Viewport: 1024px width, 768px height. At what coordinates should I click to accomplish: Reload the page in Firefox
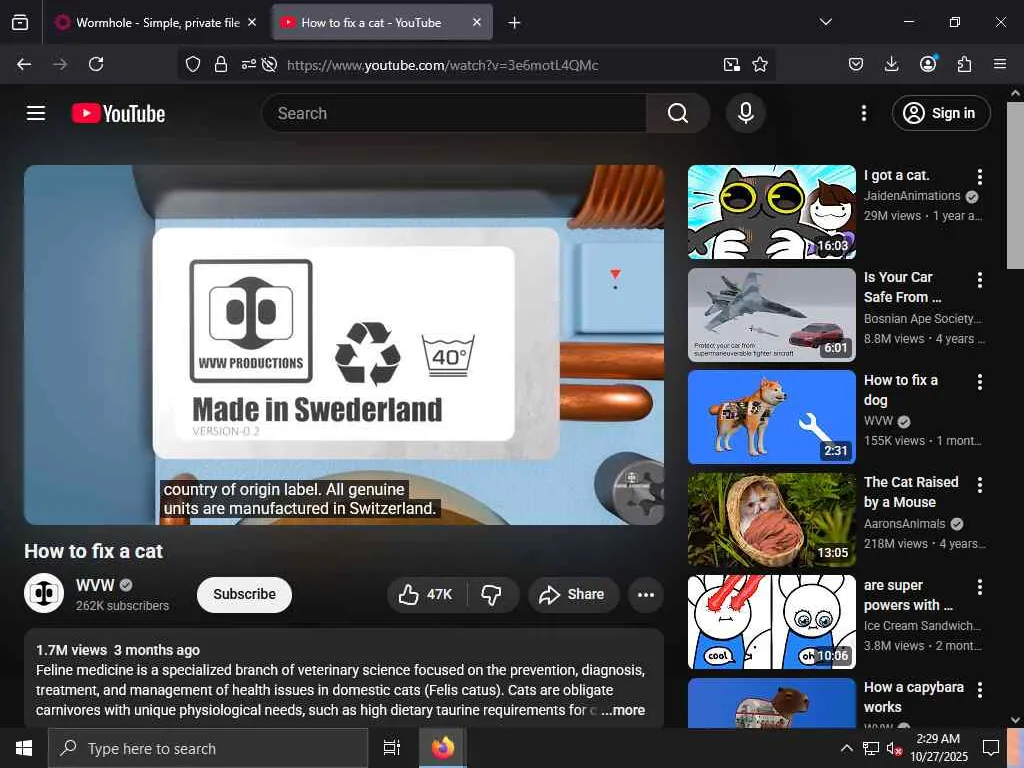96,64
